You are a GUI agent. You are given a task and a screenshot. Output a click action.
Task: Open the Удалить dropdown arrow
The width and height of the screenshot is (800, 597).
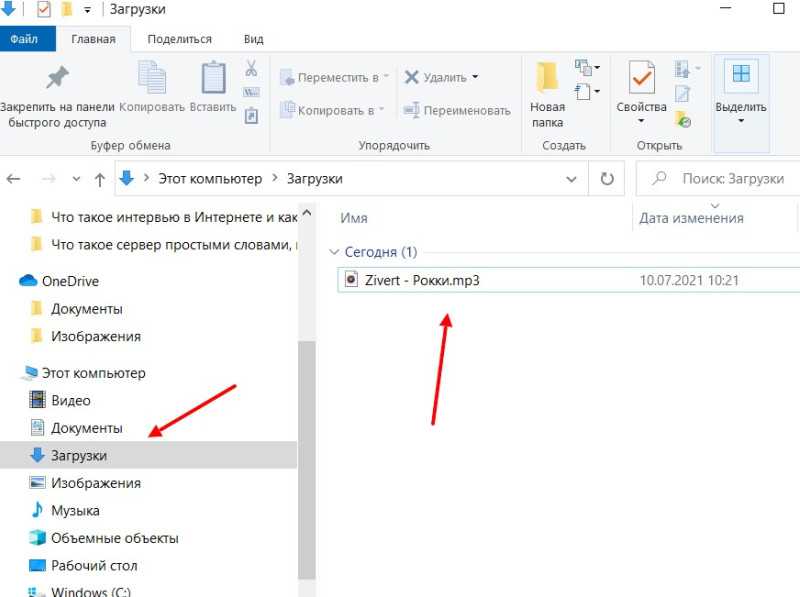coord(475,77)
